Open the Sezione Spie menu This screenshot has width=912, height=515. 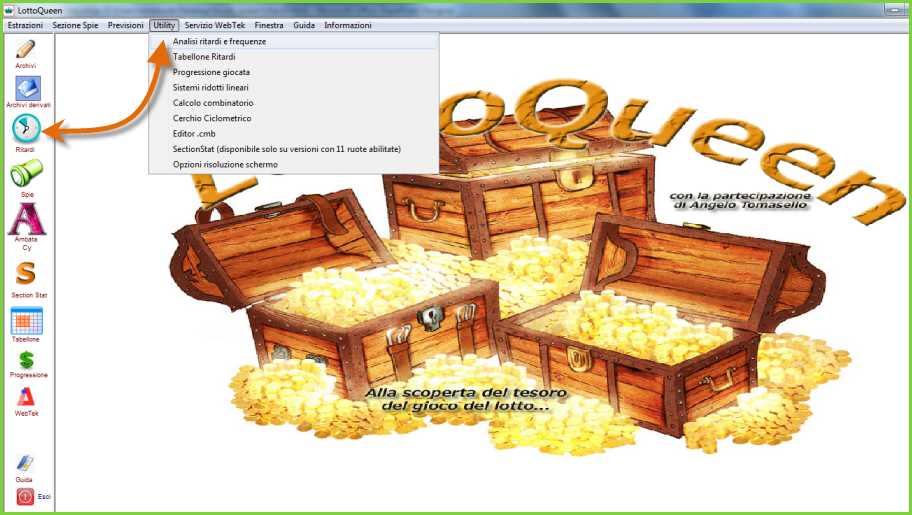tap(76, 25)
